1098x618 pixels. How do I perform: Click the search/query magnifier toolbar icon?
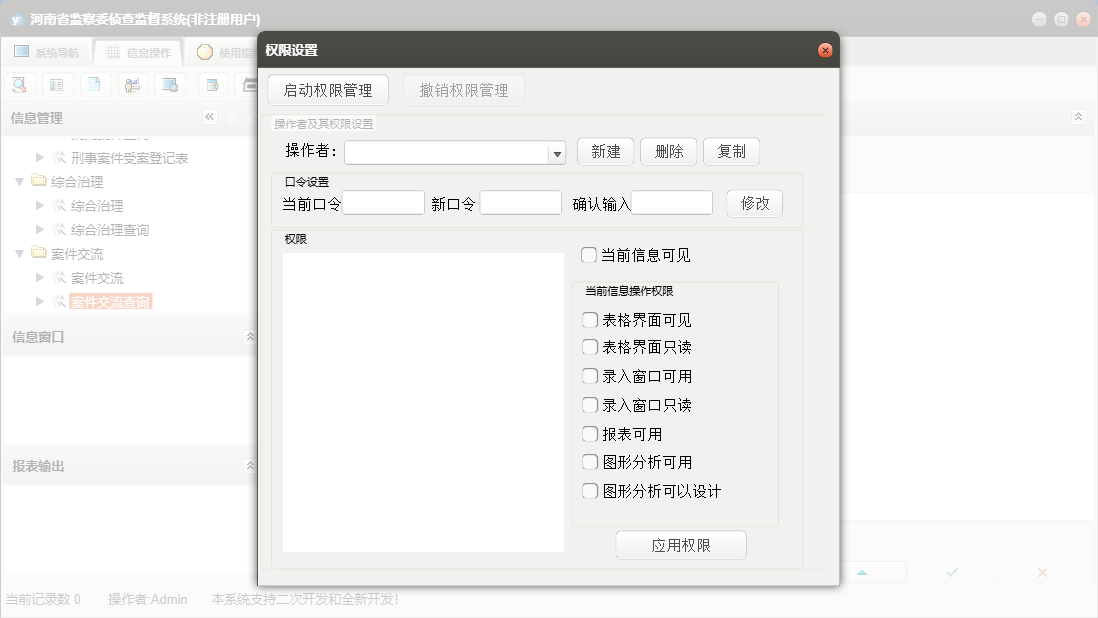(20, 85)
